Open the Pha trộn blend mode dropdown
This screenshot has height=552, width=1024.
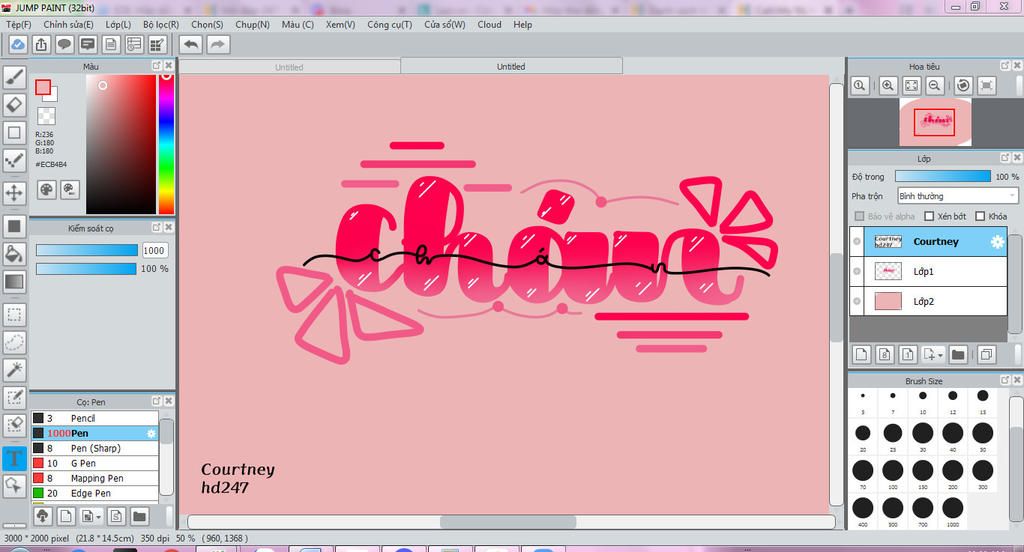(957, 196)
